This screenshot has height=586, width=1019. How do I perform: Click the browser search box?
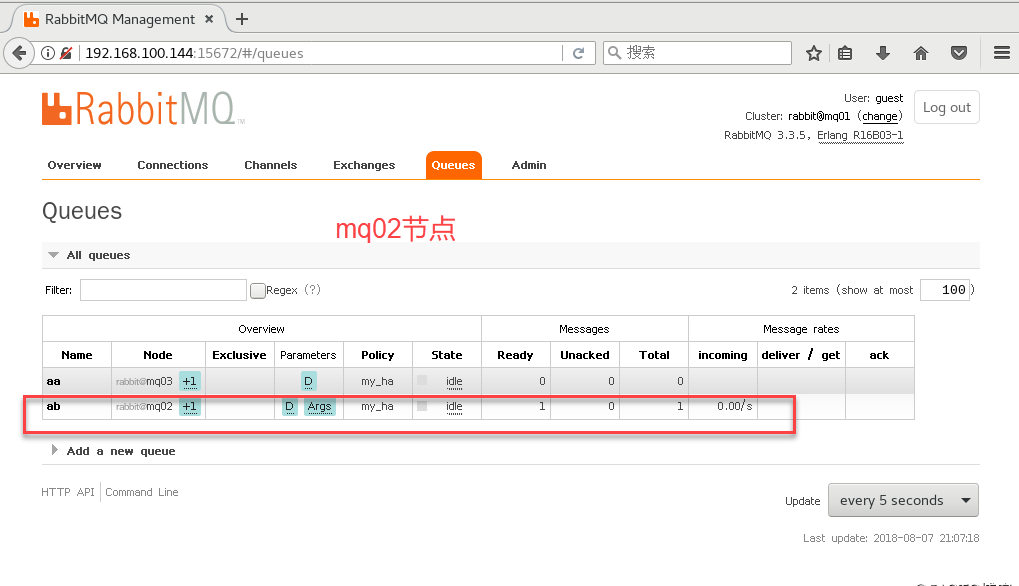(697, 53)
